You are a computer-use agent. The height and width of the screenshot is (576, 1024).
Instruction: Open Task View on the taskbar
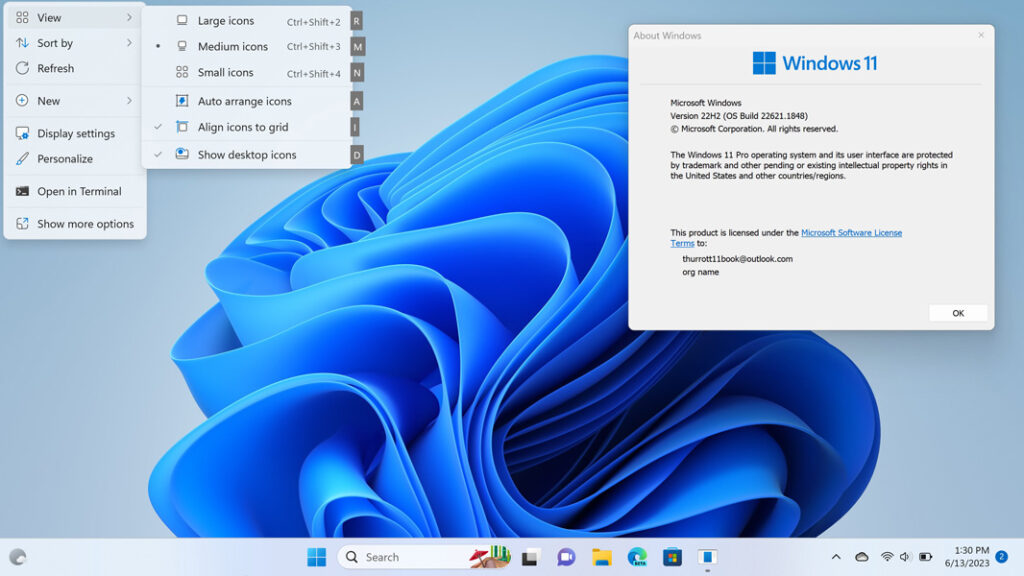coord(530,556)
